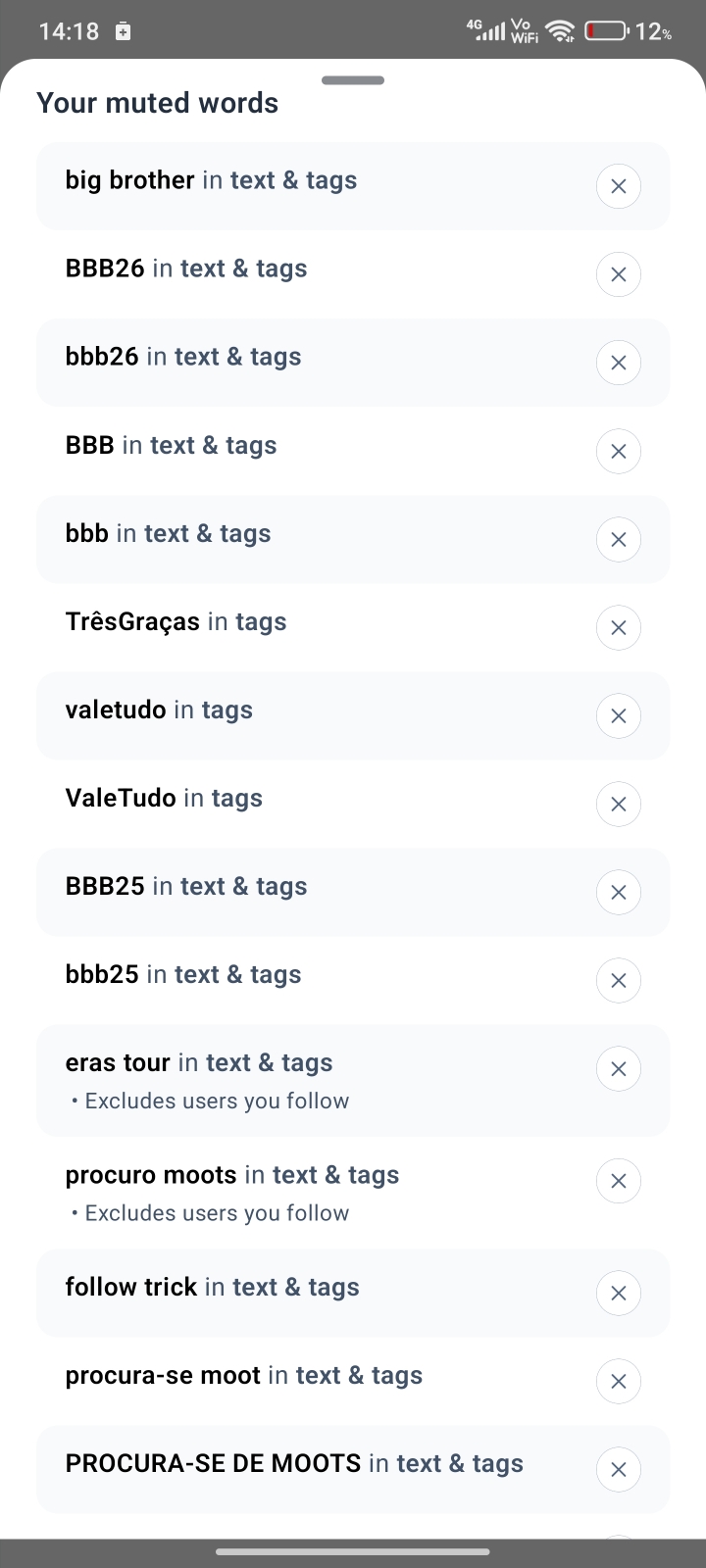Remove 'procura-se moot' muted entry
Image resolution: width=706 pixels, height=1568 pixels.
pos(618,1382)
